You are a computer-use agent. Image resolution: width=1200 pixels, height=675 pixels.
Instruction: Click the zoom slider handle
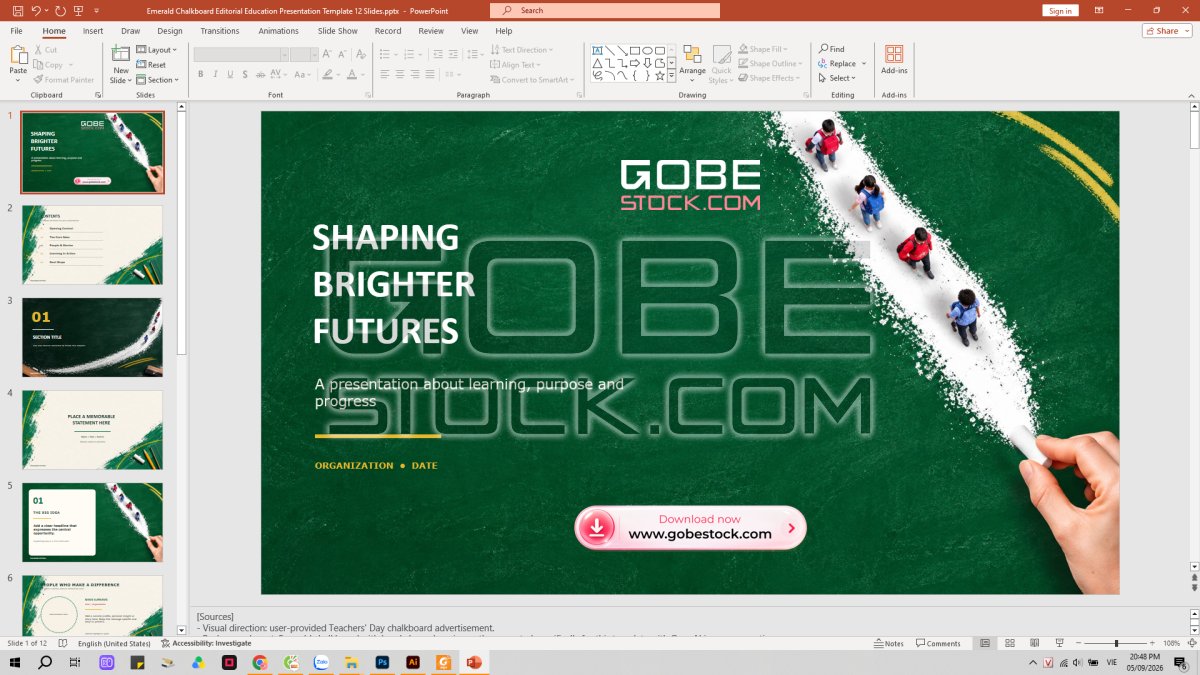1116,643
